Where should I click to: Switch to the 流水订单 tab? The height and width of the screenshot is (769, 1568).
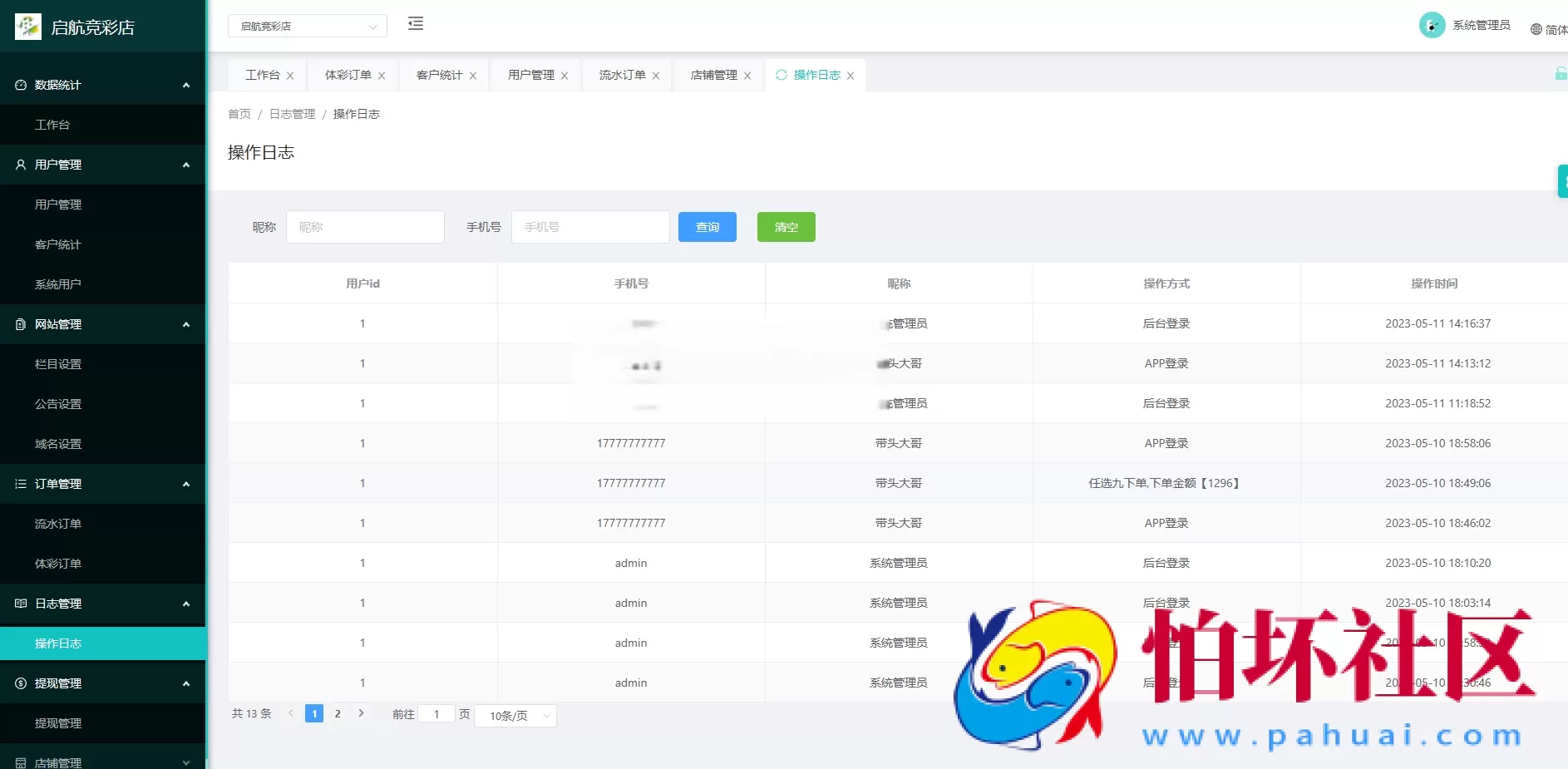[x=619, y=75]
